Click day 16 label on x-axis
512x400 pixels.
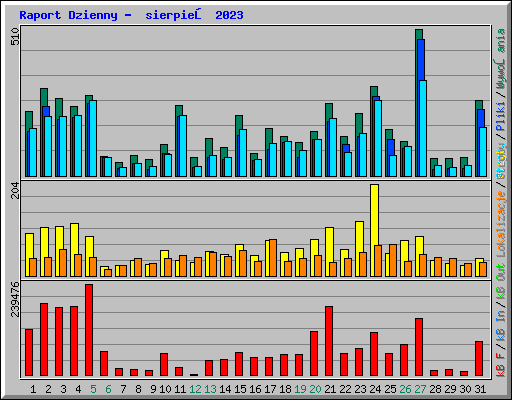coord(255,389)
